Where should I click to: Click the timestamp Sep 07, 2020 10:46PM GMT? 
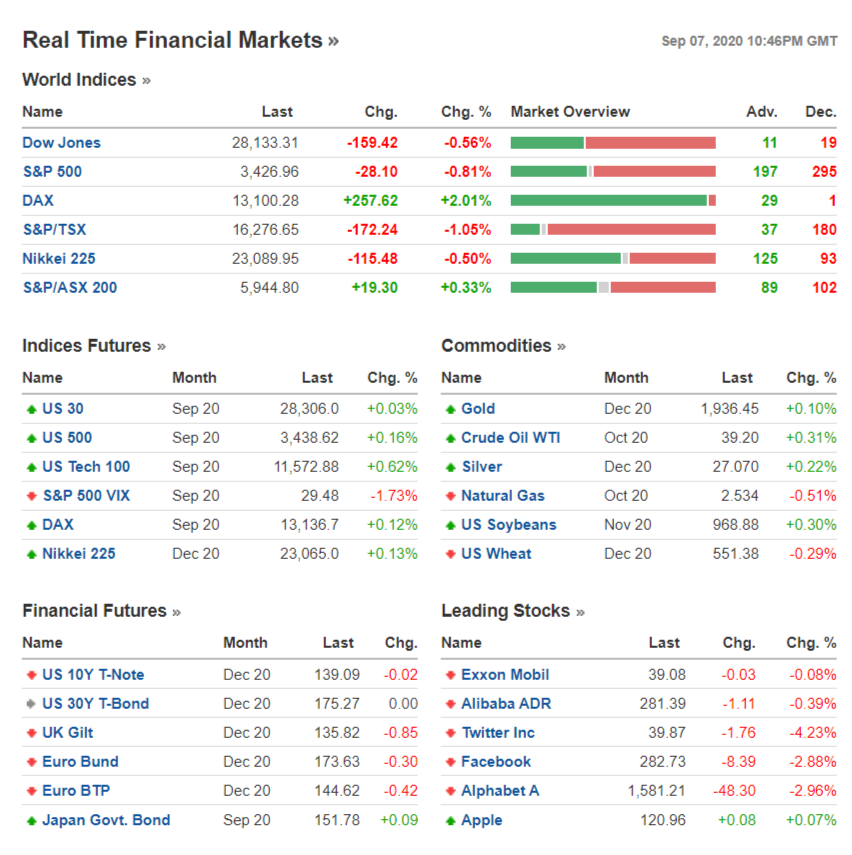(749, 41)
